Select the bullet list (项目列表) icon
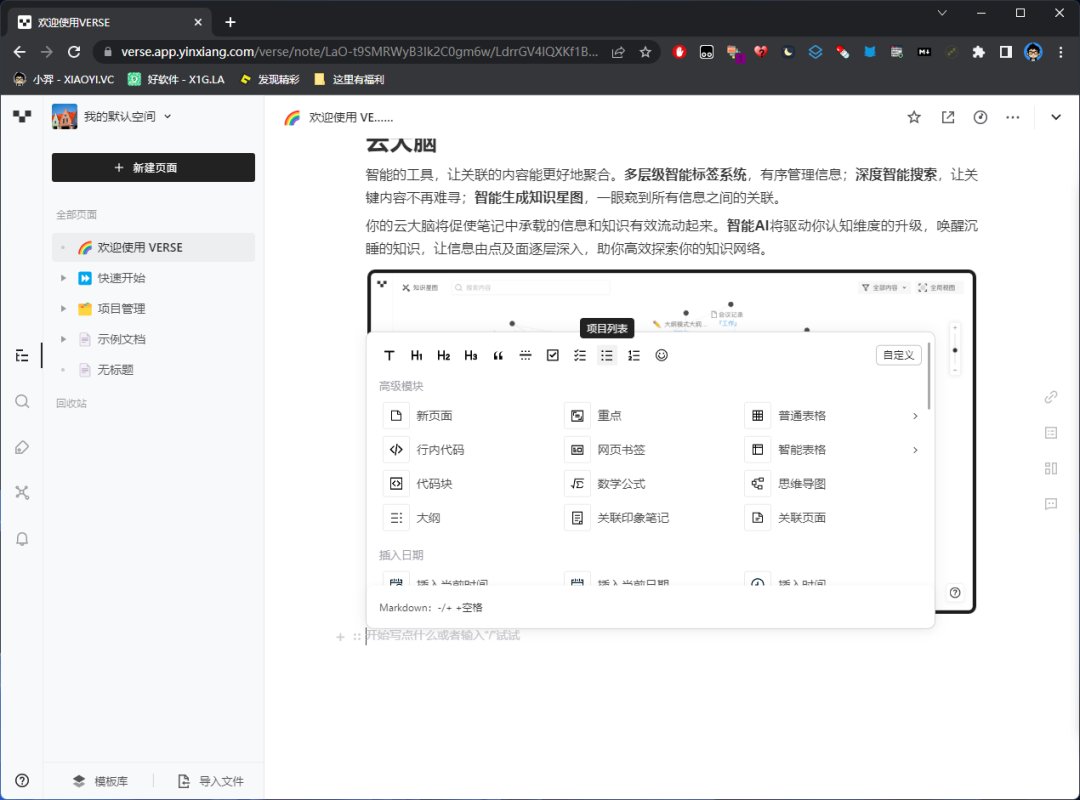 [606, 355]
